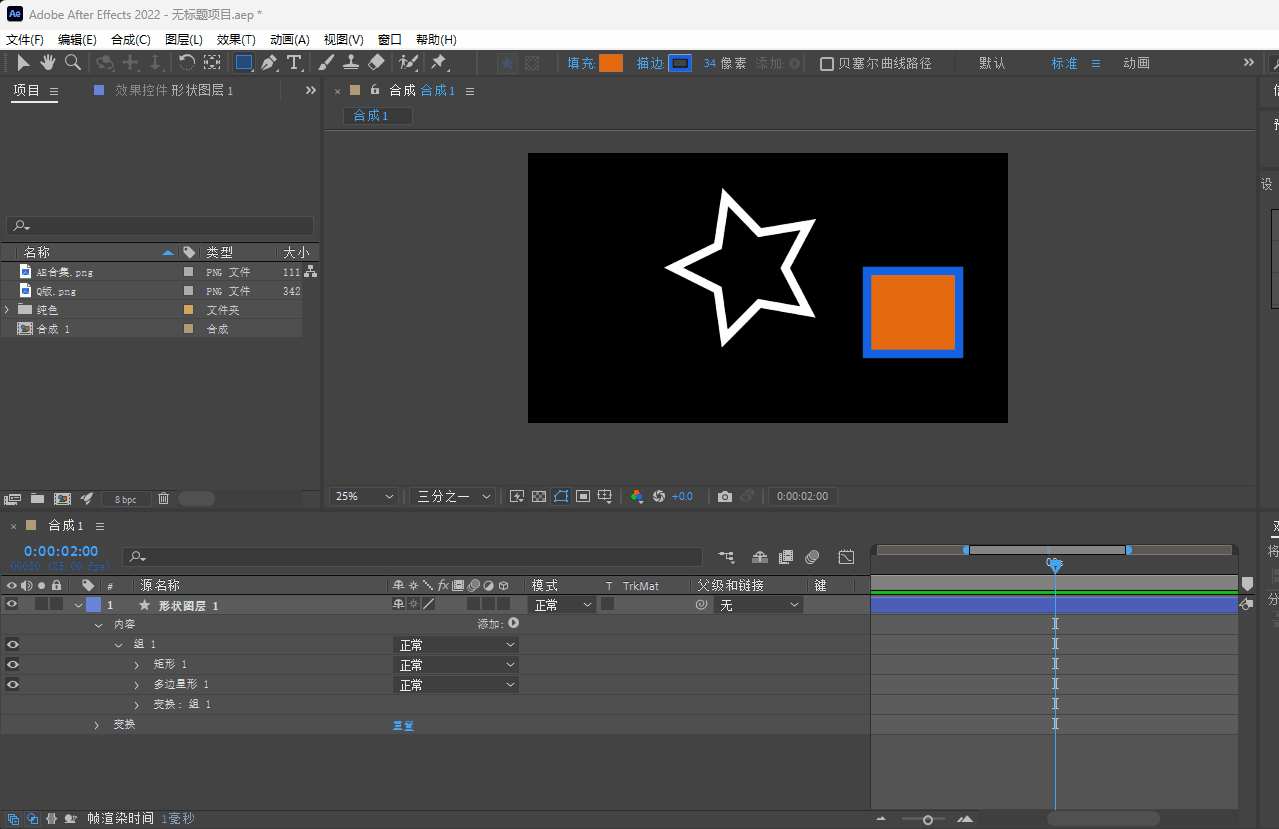The height and width of the screenshot is (829, 1279).
Task: Click the Project panel search field
Action: click(160, 226)
